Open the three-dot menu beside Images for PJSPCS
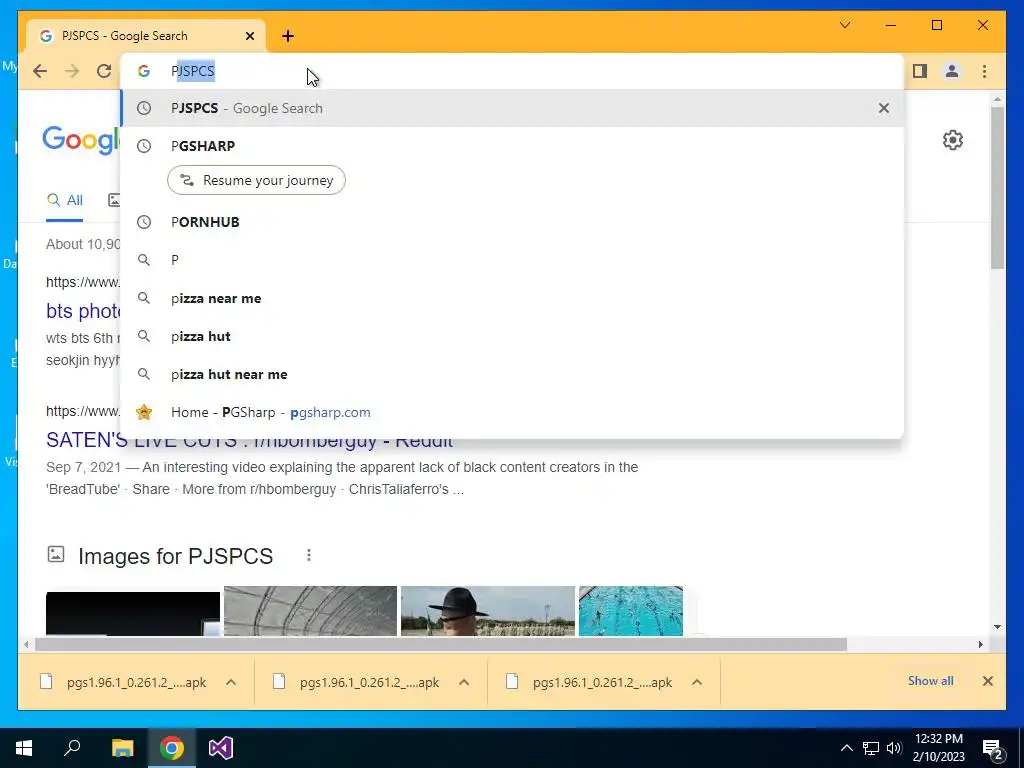Viewport: 1024px width, 768px height. (x=309, y=556)
